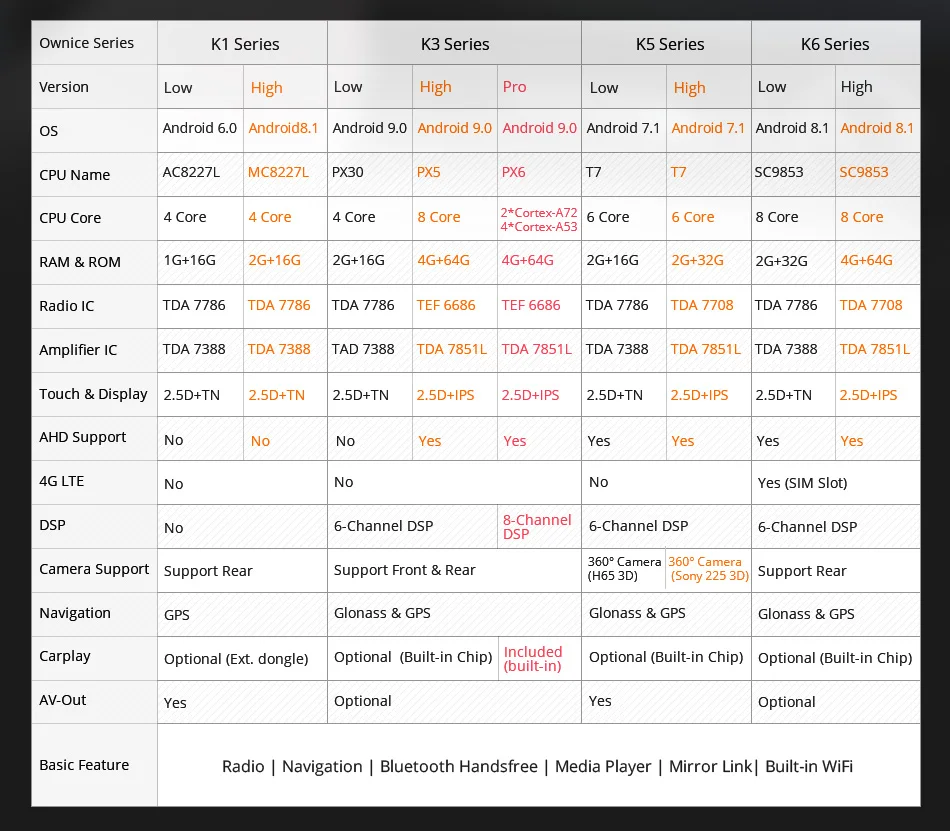The image size is (950, 831).
Task: Select the 360° Camera (Sony 225 3D) cell
Action: point(708,570)
